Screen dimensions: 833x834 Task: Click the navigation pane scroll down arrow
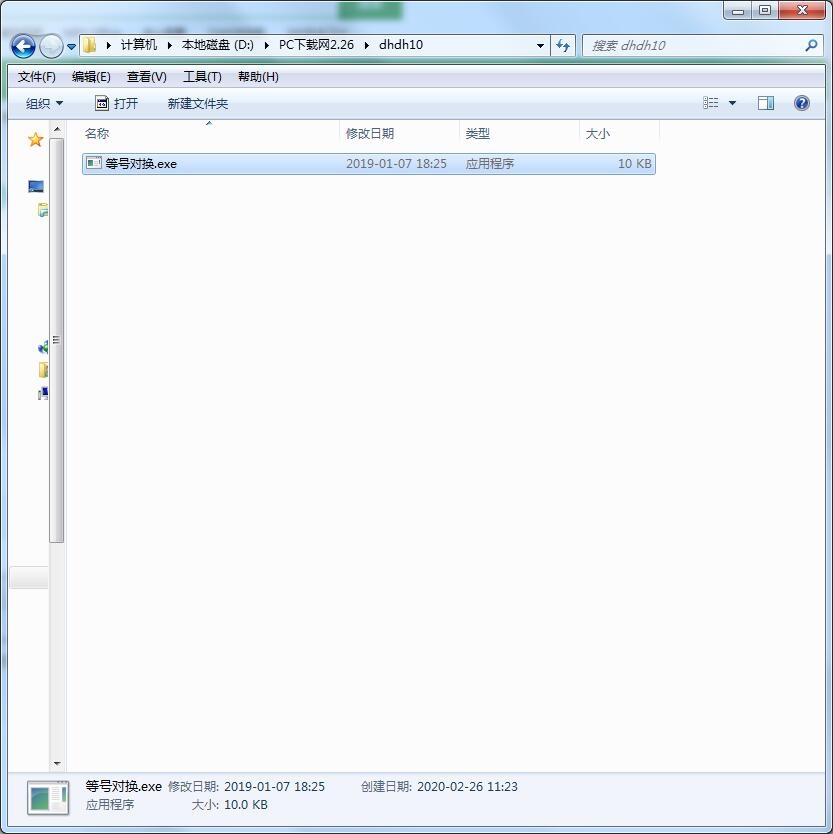coord(57,764)
